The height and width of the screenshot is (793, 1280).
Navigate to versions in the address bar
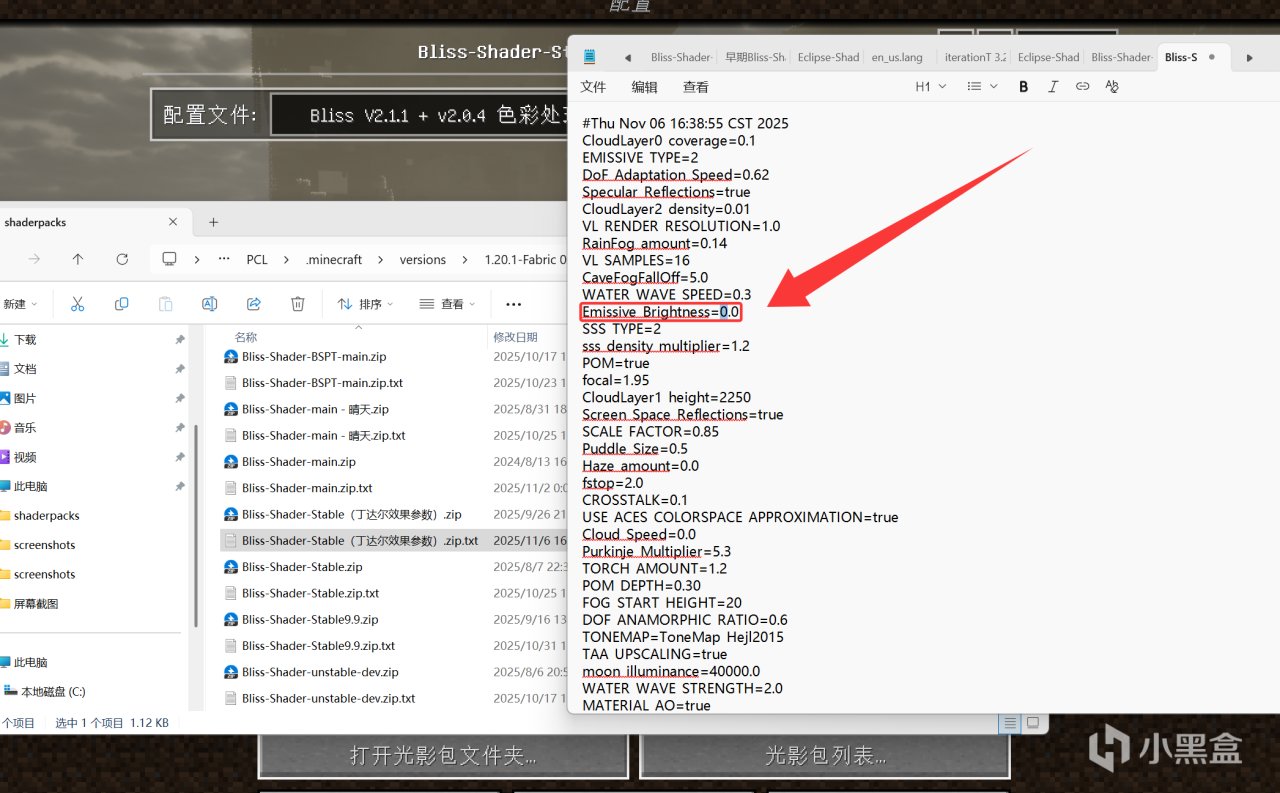tap(423, 259)
